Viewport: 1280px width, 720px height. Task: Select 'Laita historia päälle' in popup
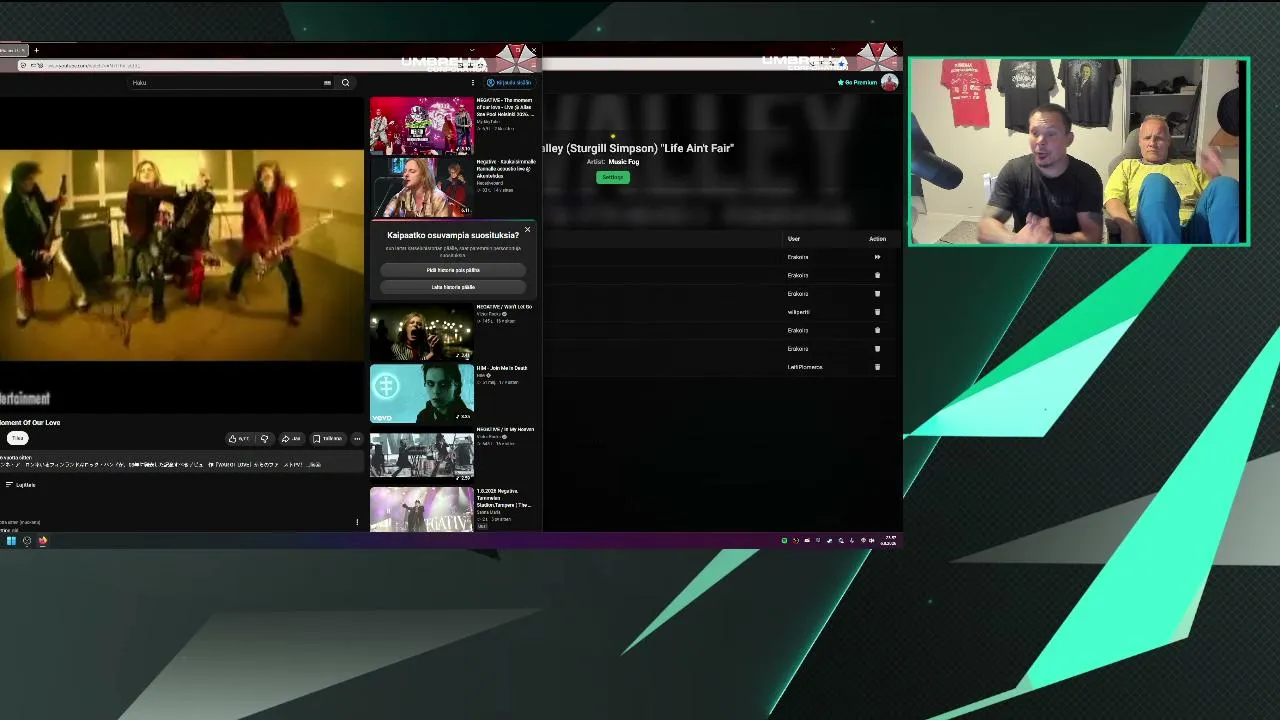pyautogui.click(x=453, y=287)
